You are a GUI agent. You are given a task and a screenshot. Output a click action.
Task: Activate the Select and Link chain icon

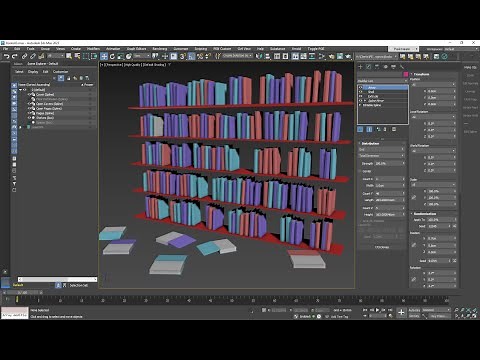(24, 56)
